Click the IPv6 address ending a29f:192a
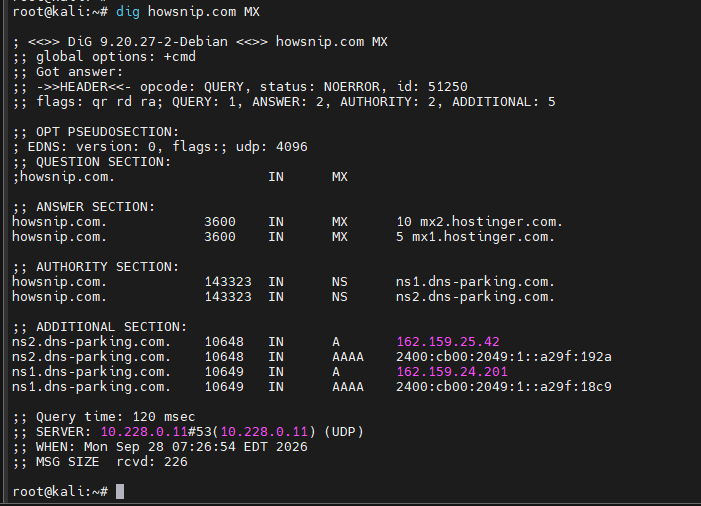 504,357
